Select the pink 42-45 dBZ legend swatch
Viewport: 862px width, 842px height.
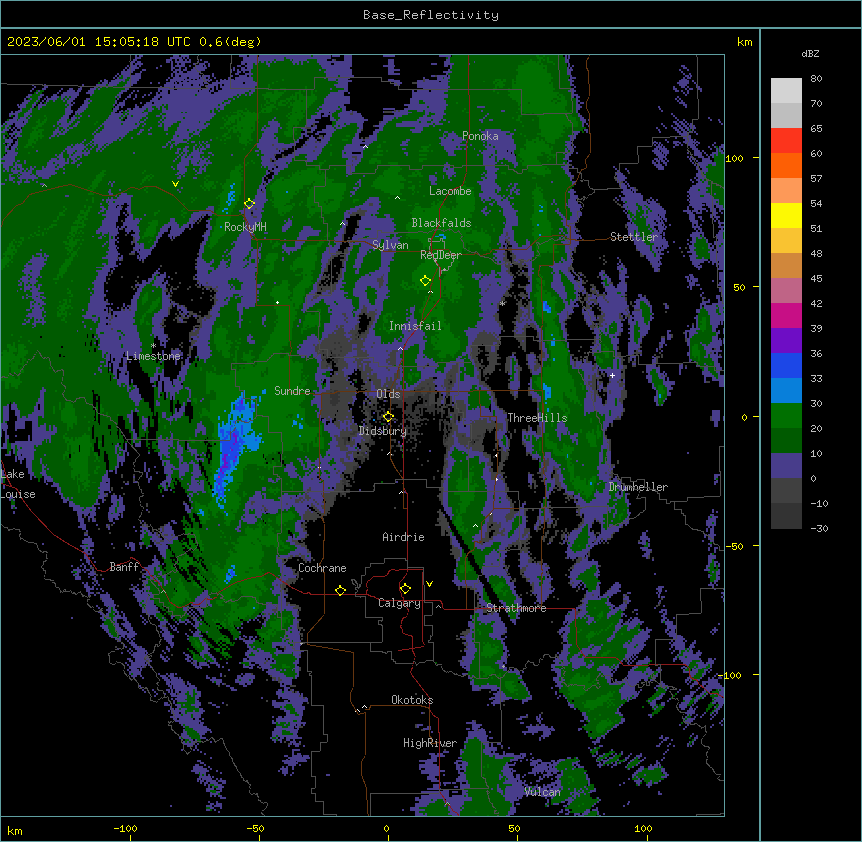point(786,291)
